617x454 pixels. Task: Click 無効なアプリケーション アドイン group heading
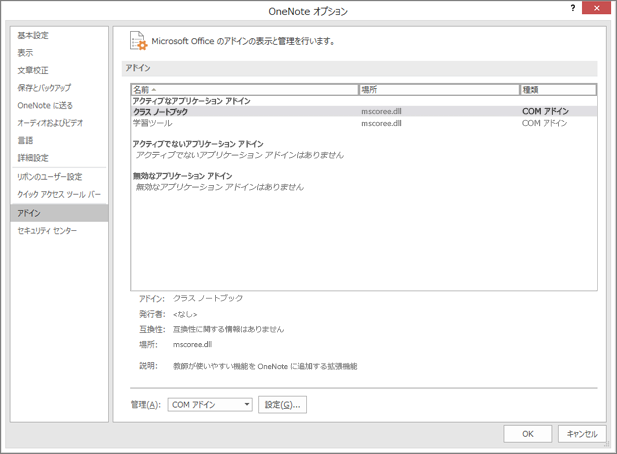[183, 175]
